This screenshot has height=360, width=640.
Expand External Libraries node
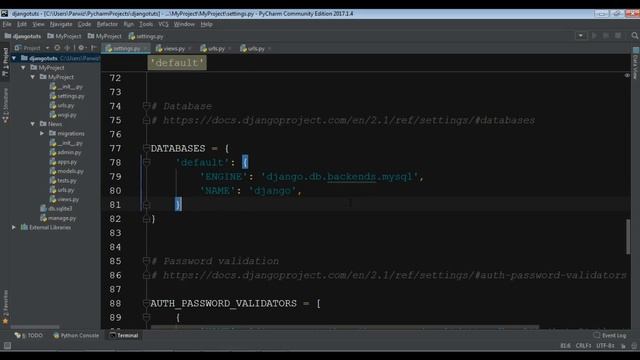point(14,227)
